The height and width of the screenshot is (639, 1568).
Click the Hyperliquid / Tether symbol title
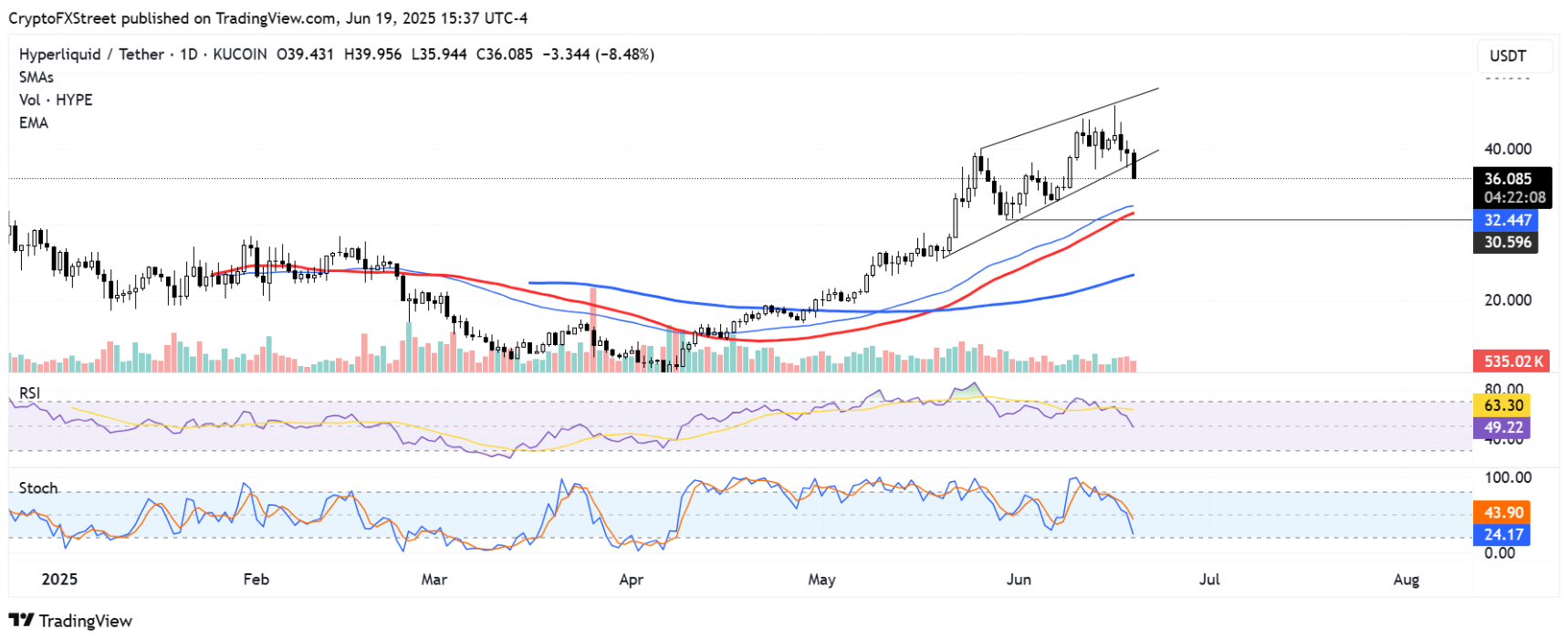point(91,55)
